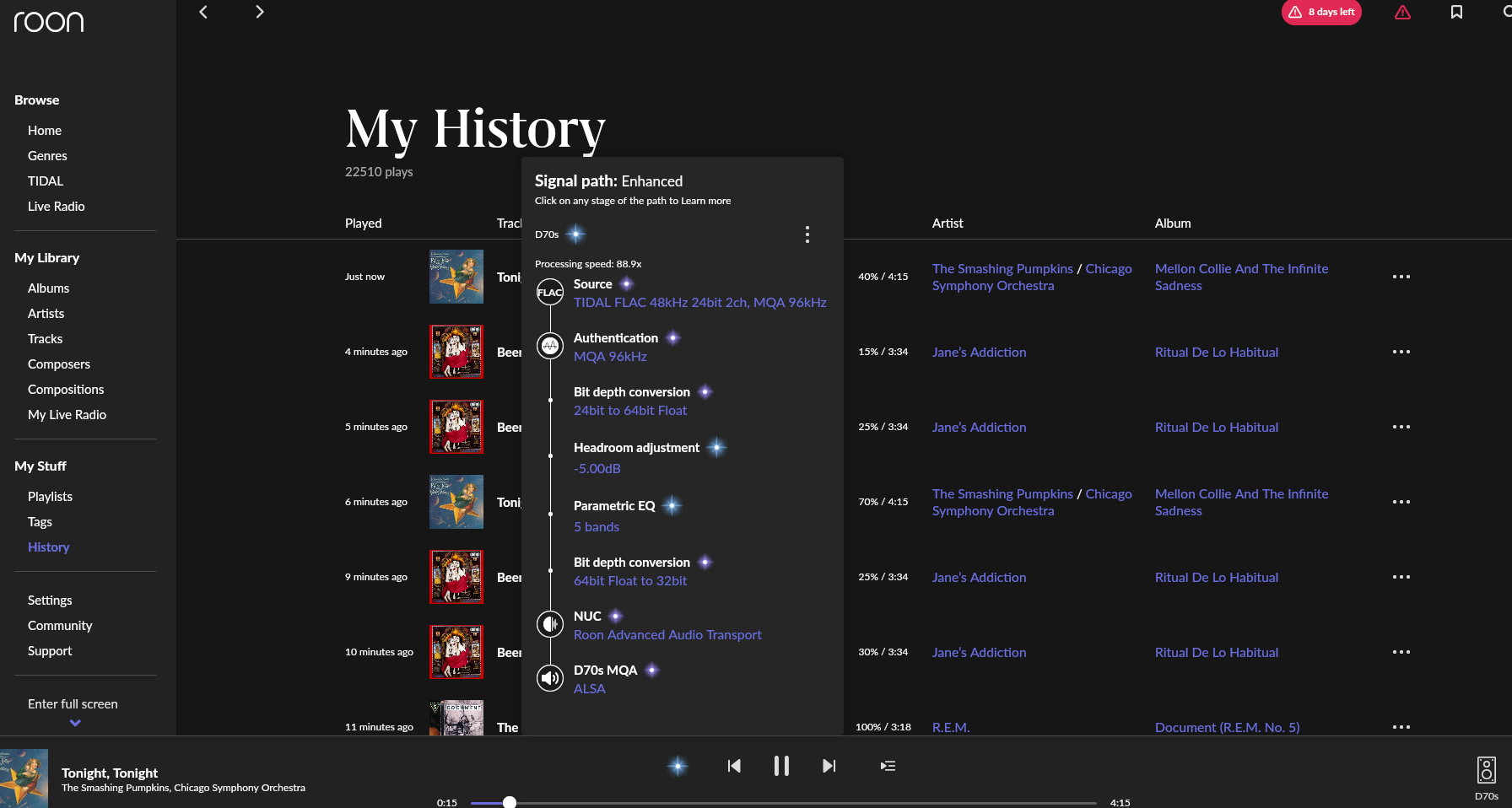This screenshot has width=1512, height=808.
Task: Click the star beside D70s MQA
Action: pyautogui.click(x=651, y=671)
